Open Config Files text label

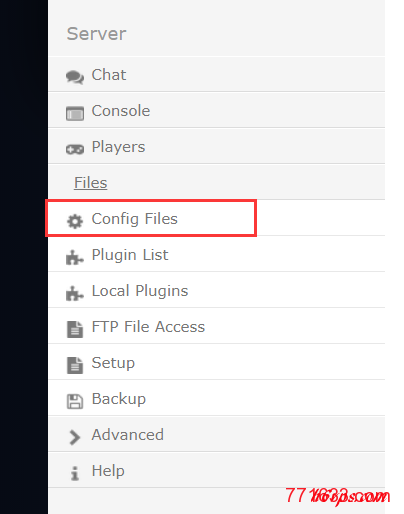(x=135, y=219)
